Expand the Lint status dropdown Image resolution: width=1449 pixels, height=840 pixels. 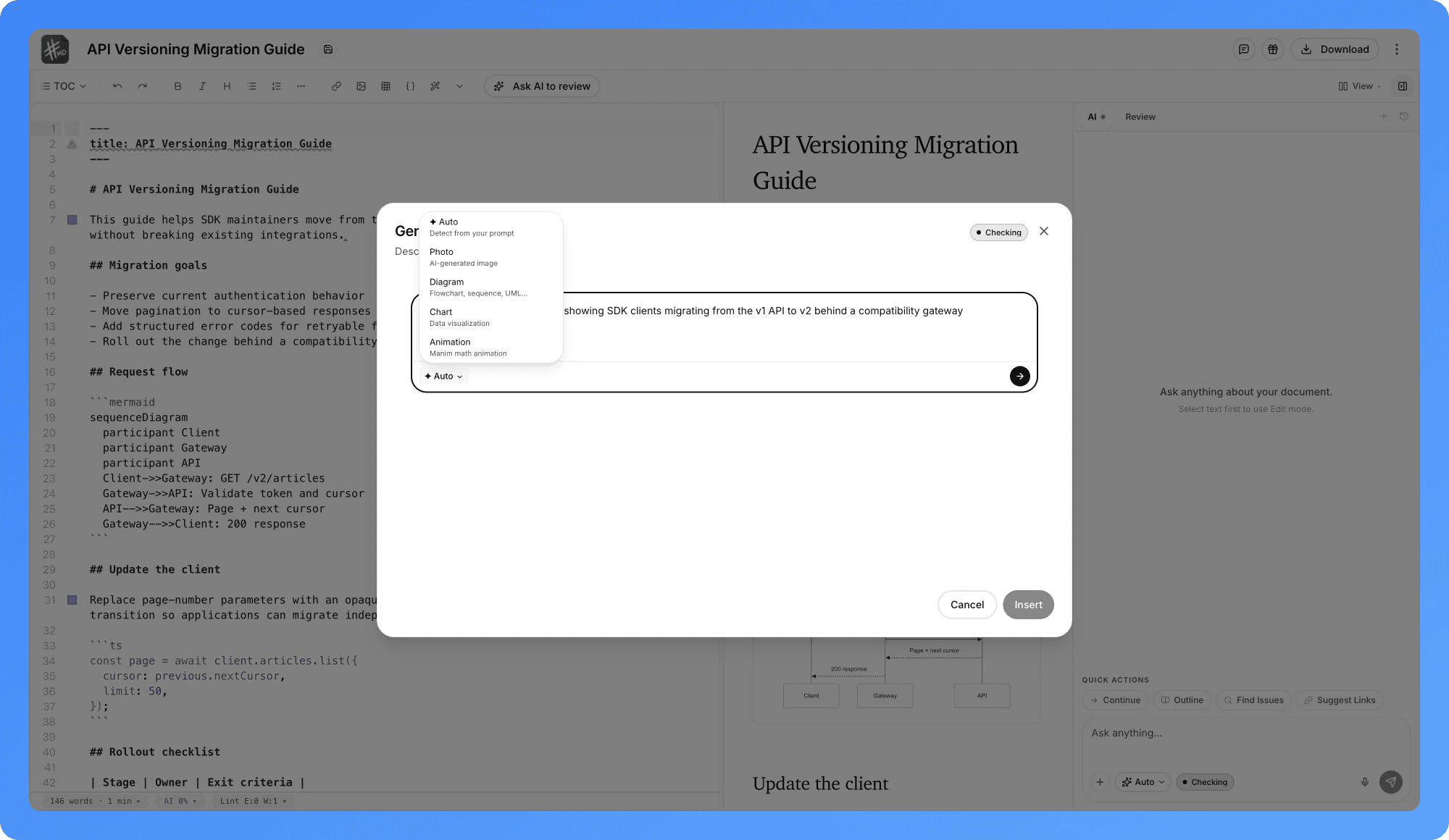tap(253, 801)
